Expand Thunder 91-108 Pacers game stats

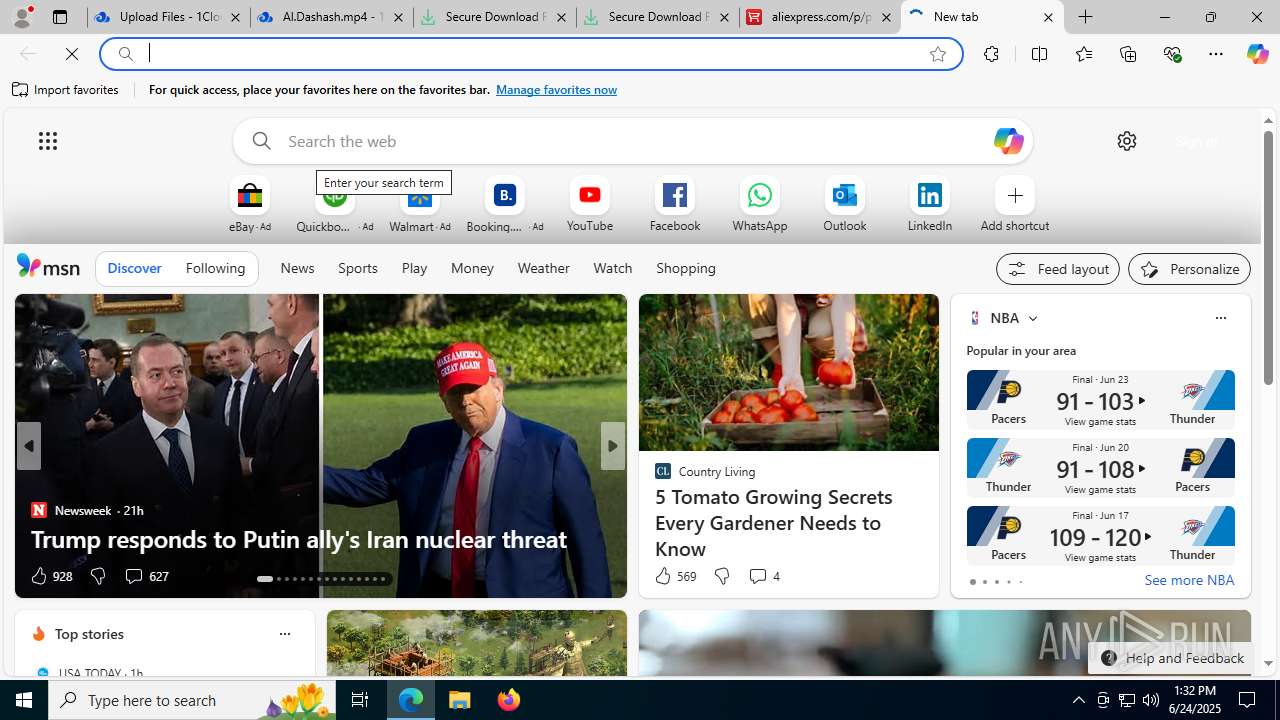1100,467
